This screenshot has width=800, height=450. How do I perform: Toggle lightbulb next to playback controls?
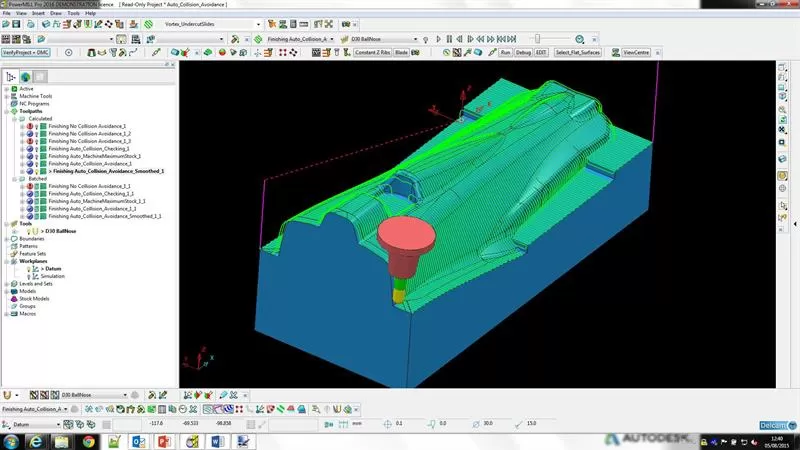point(426,39)
